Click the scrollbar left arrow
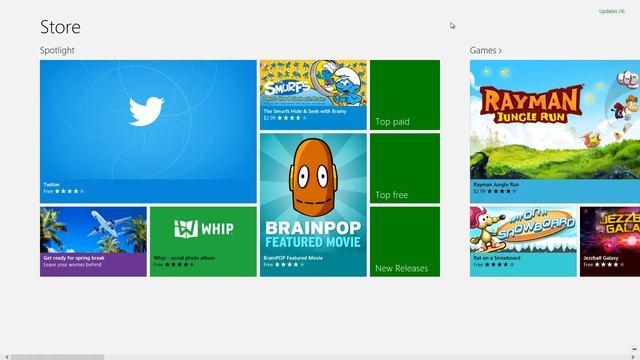The image size is (640, 360). click(x=6, y=357)
